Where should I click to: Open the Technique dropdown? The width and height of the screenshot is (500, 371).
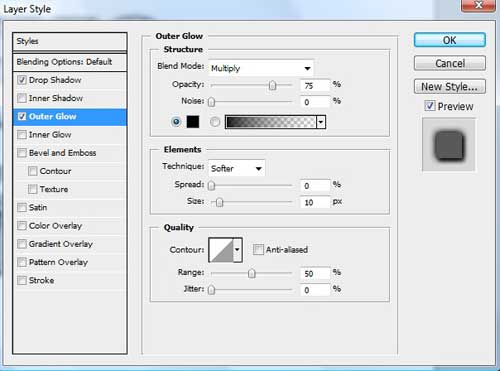point(236,168)
